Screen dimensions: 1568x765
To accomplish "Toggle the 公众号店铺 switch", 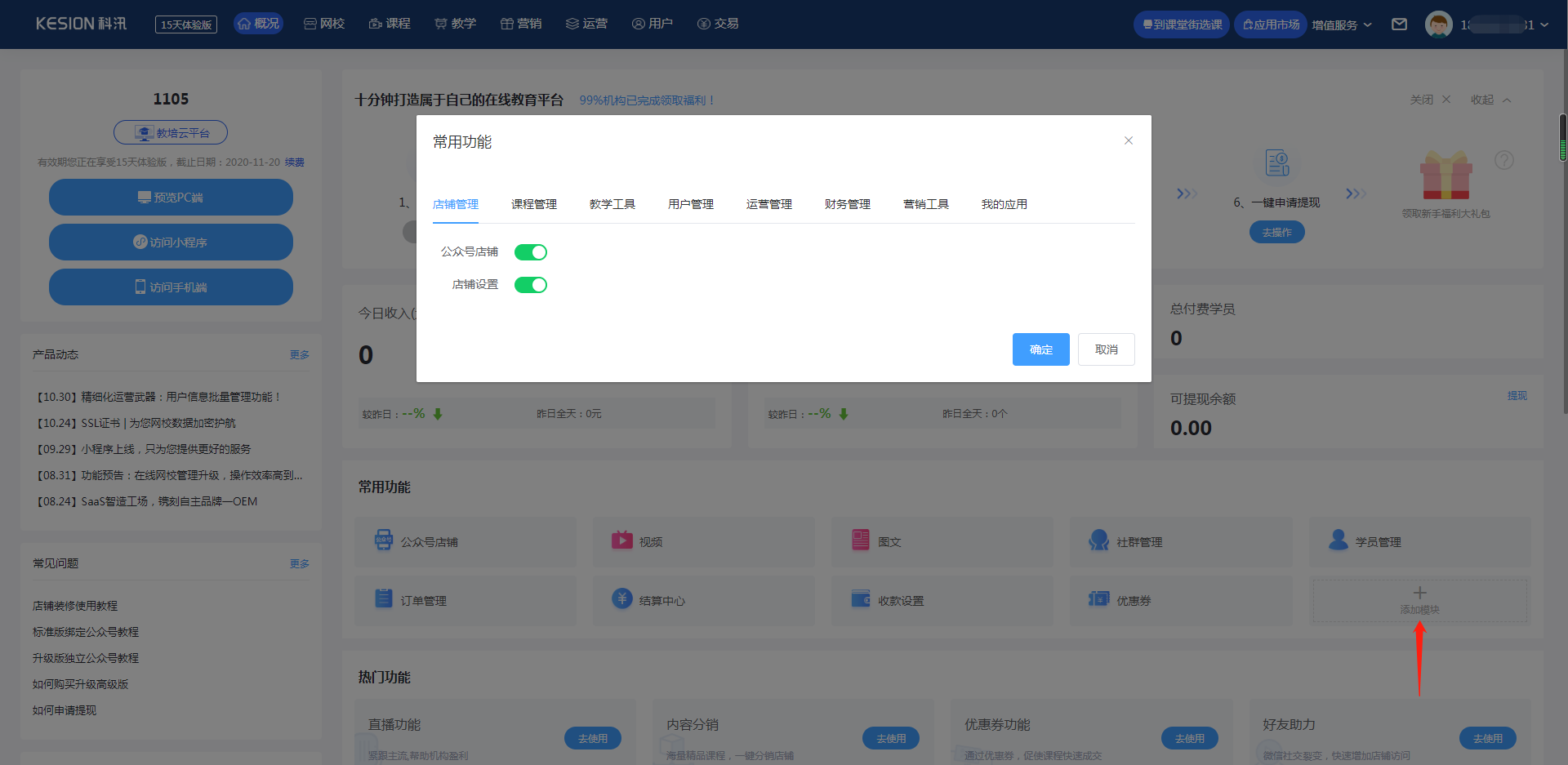I will point(531,252).
